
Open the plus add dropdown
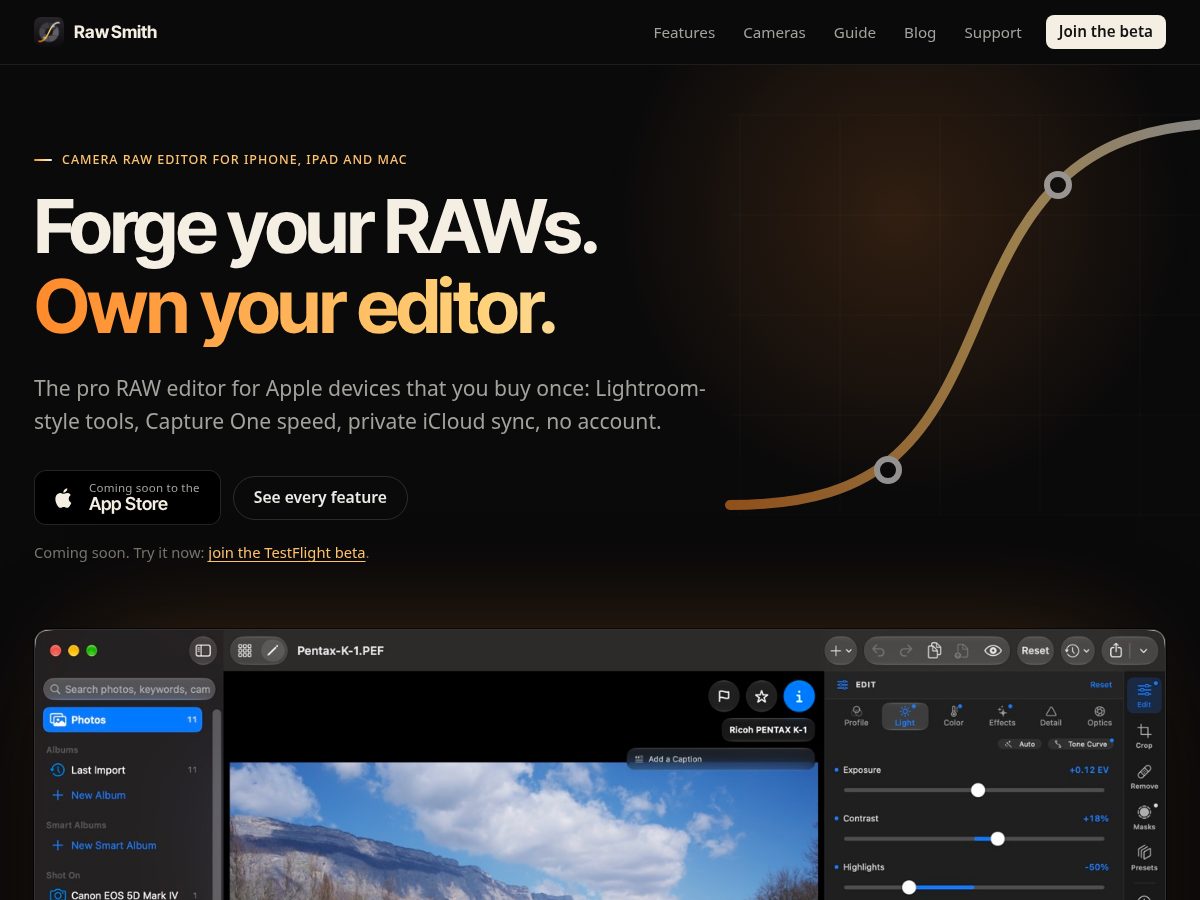click(841, 651)
